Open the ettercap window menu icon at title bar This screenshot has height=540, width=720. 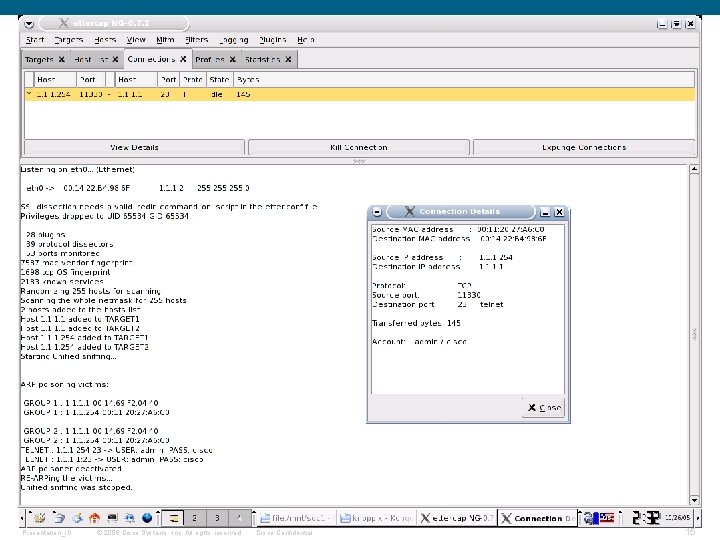pos(29,23)
